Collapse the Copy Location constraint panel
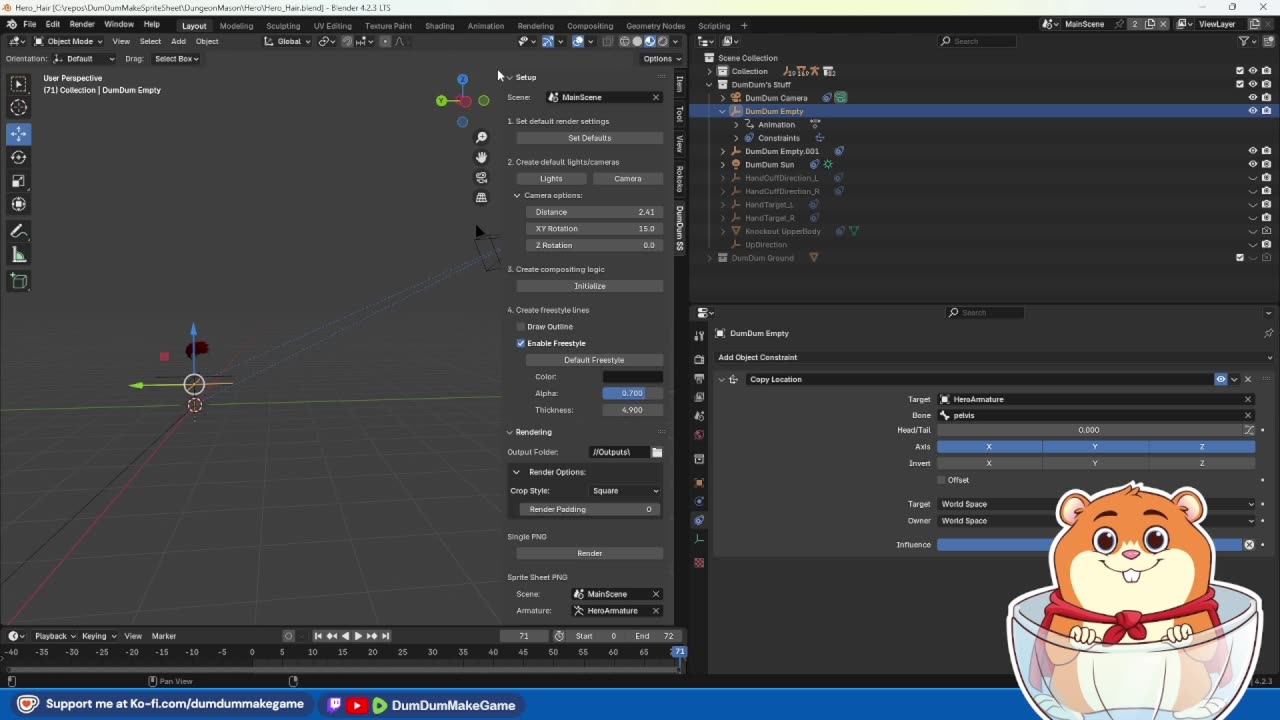This screenshot has height=720, width=1280. point(722,379)
